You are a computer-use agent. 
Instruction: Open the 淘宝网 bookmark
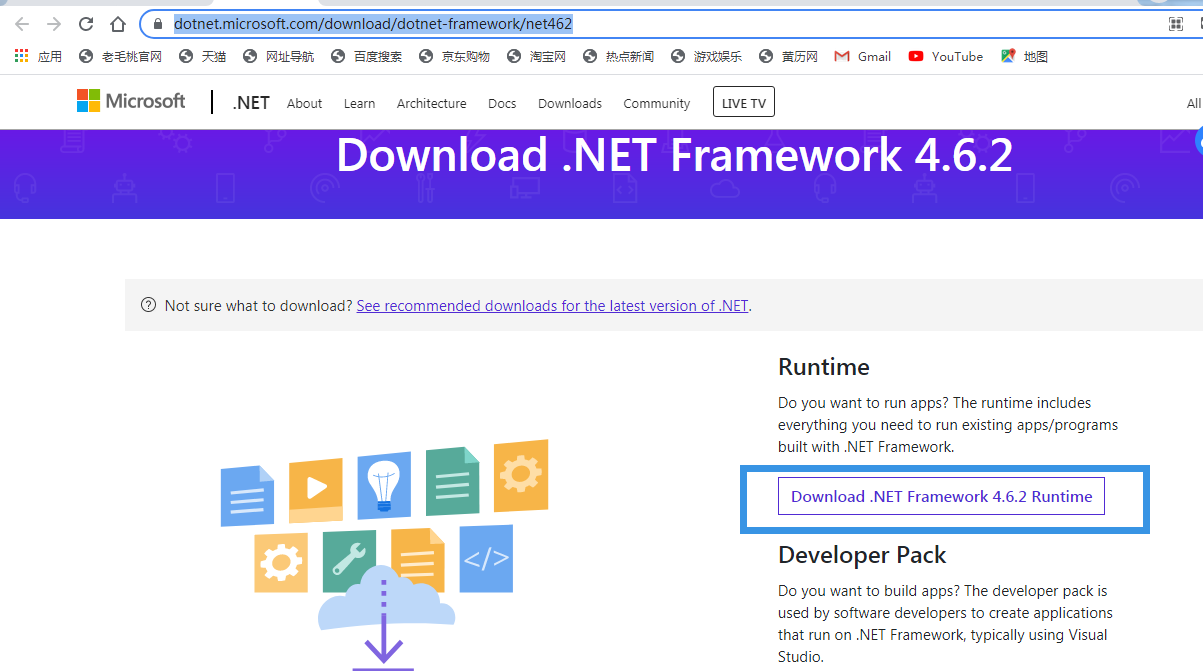pos(536,57)
